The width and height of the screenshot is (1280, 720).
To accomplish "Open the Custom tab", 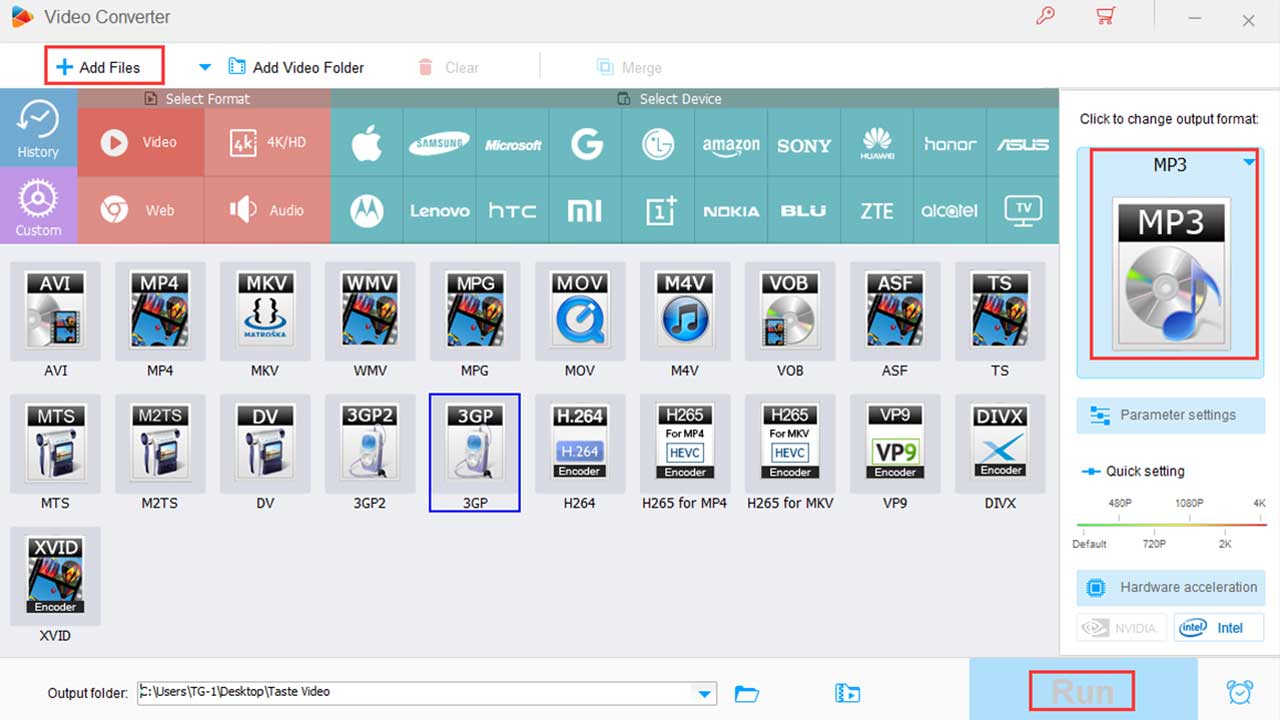I will (x=38, y=206).
